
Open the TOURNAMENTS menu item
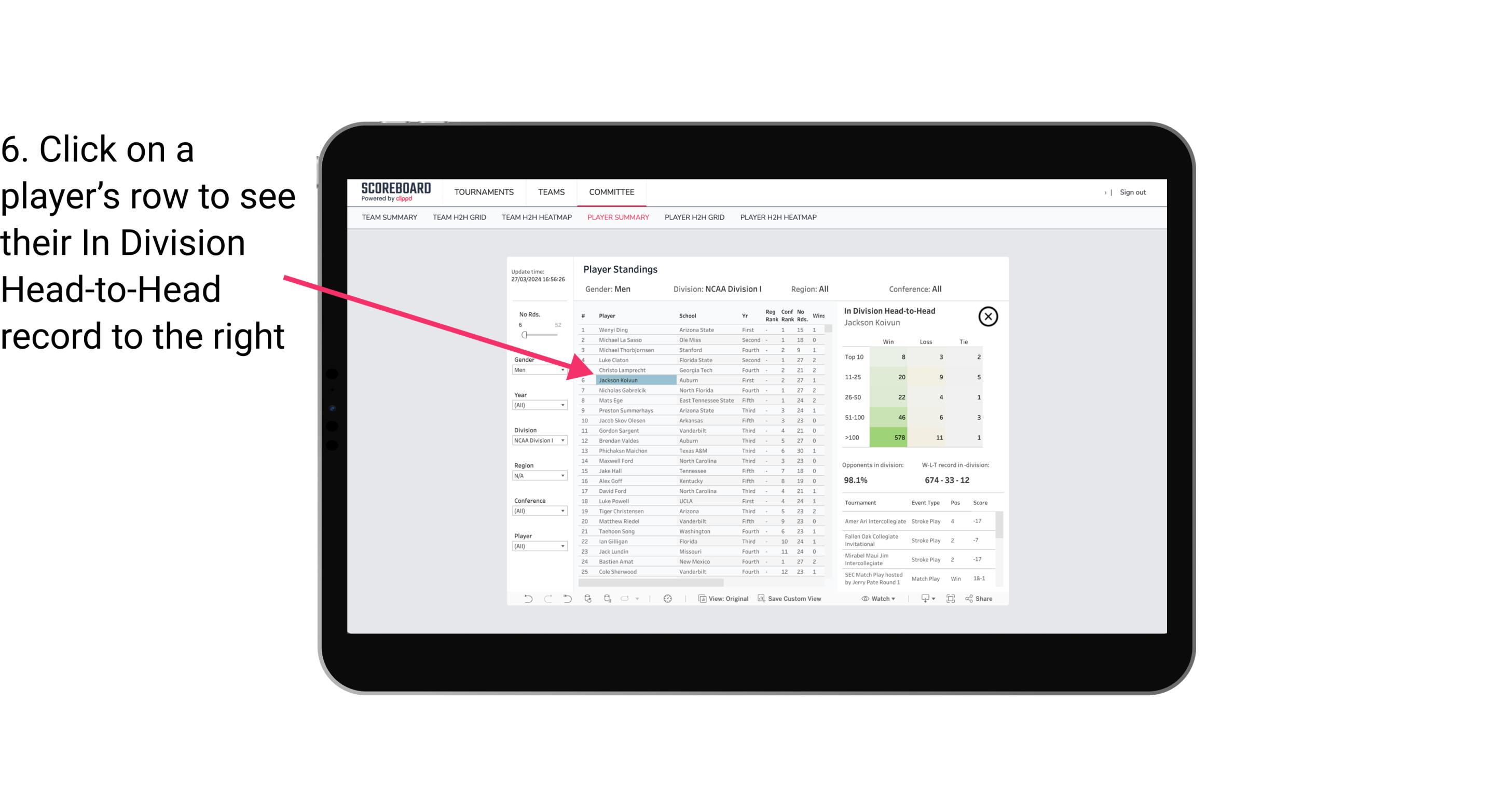tap(485, 192)
